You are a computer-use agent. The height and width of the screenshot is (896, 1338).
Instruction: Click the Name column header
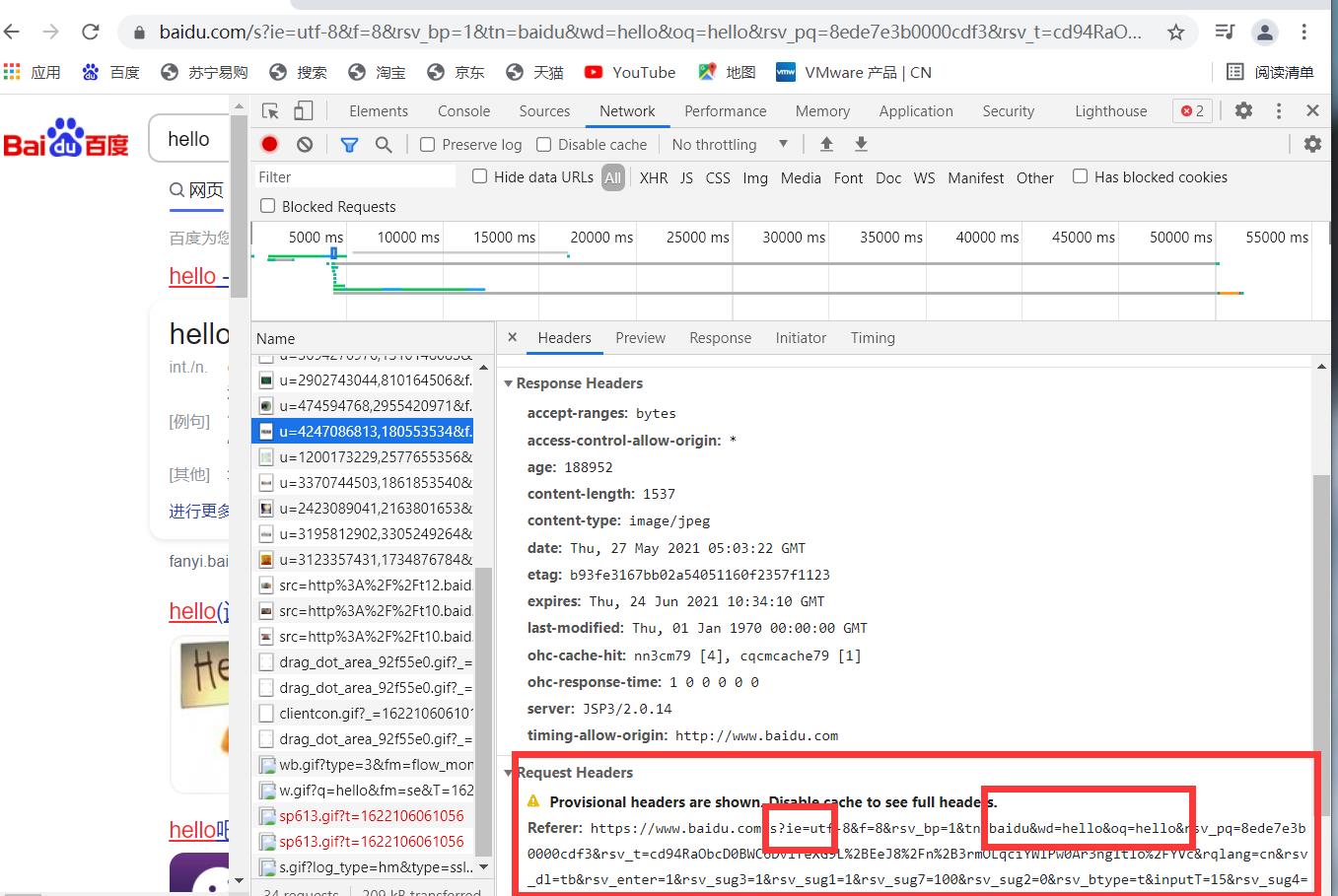pos(373,338)
